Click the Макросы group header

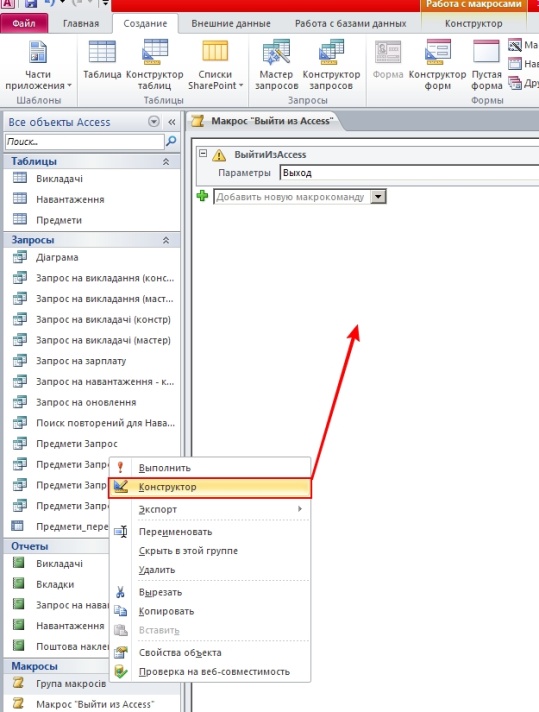point(57,666)
